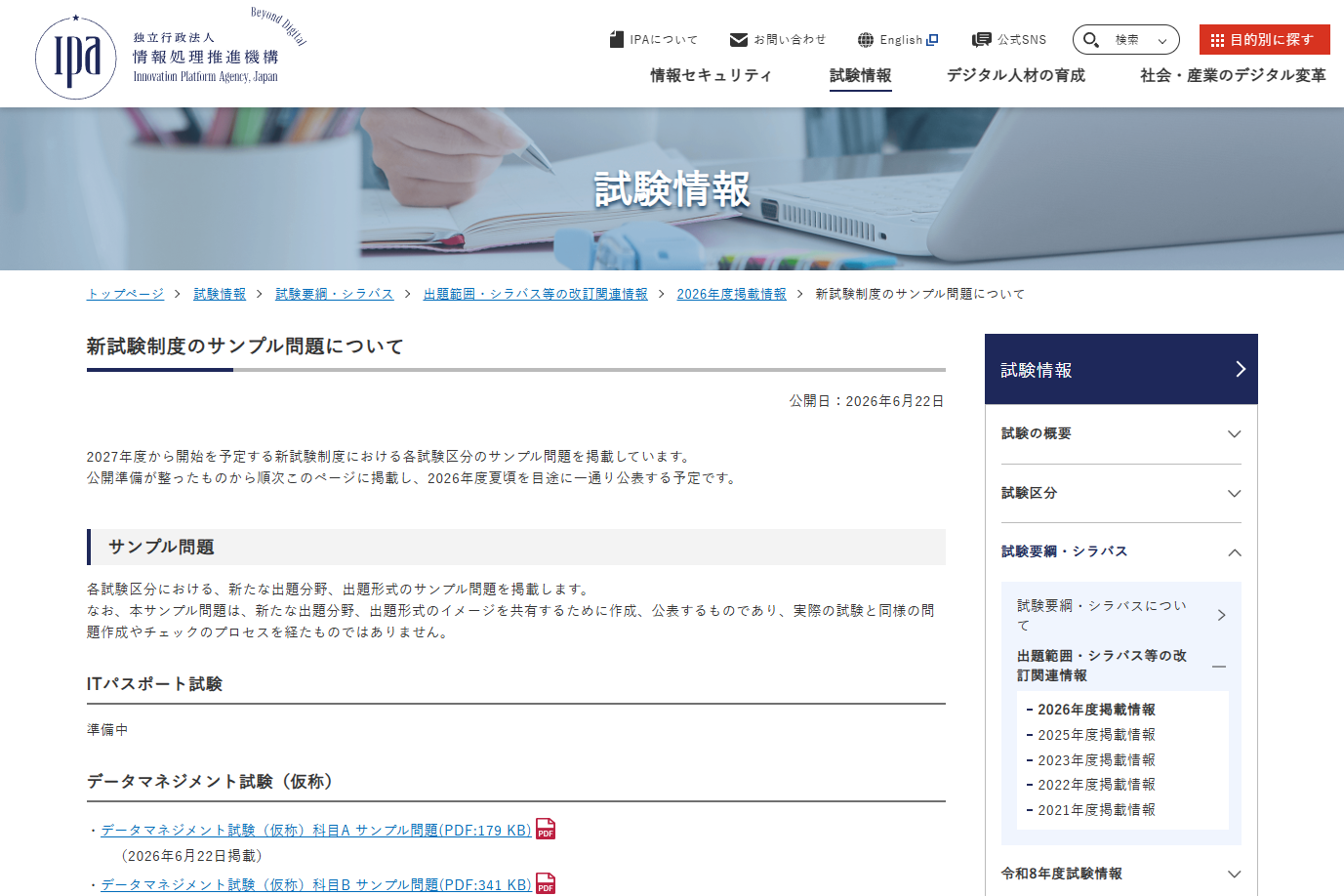The height and width of the screenshot is (896, 1344).
Task: Click the （2026年6月22日掲載） note
Action: point(191,856)
